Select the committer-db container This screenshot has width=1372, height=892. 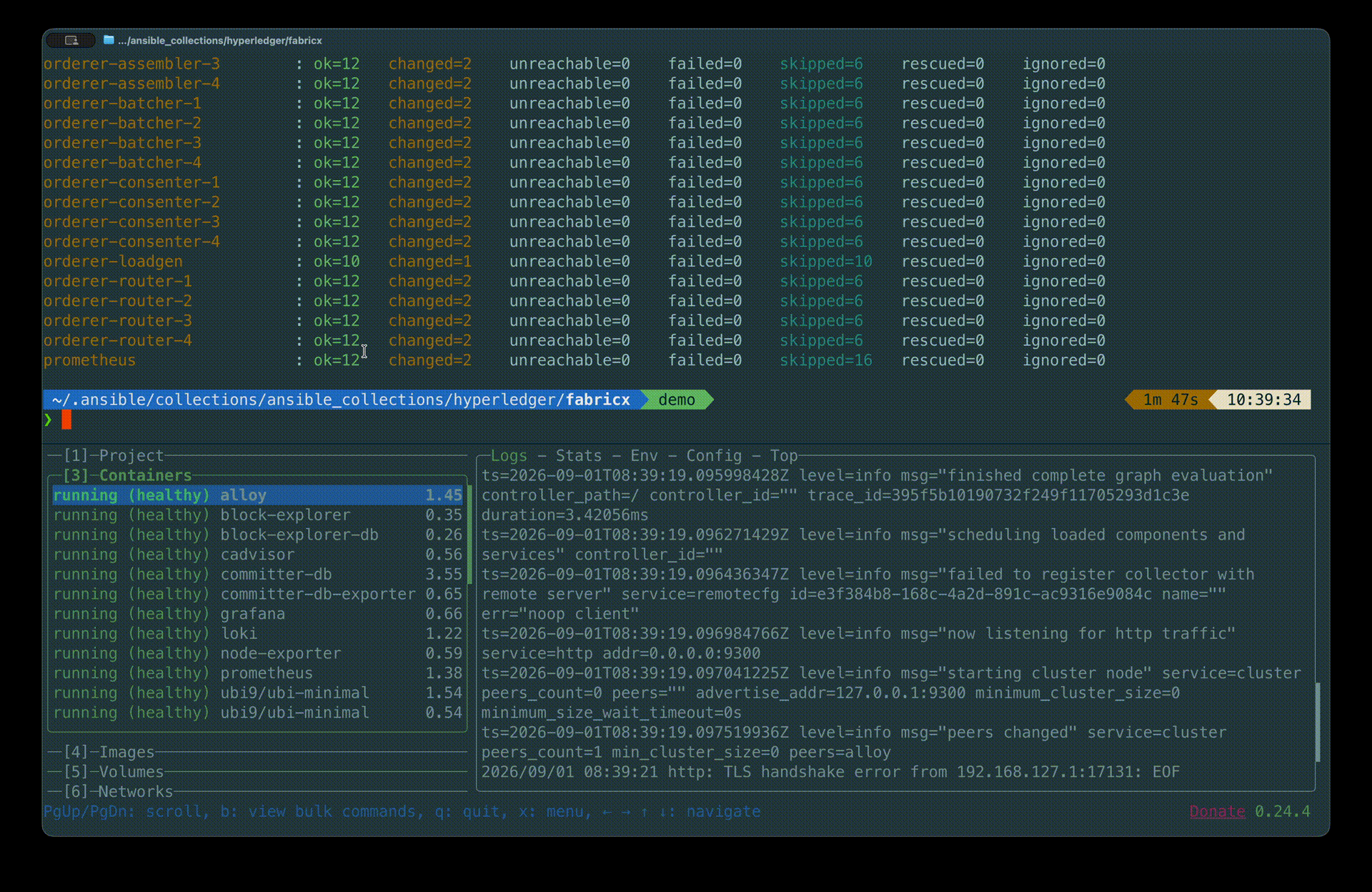click(258, 574)
